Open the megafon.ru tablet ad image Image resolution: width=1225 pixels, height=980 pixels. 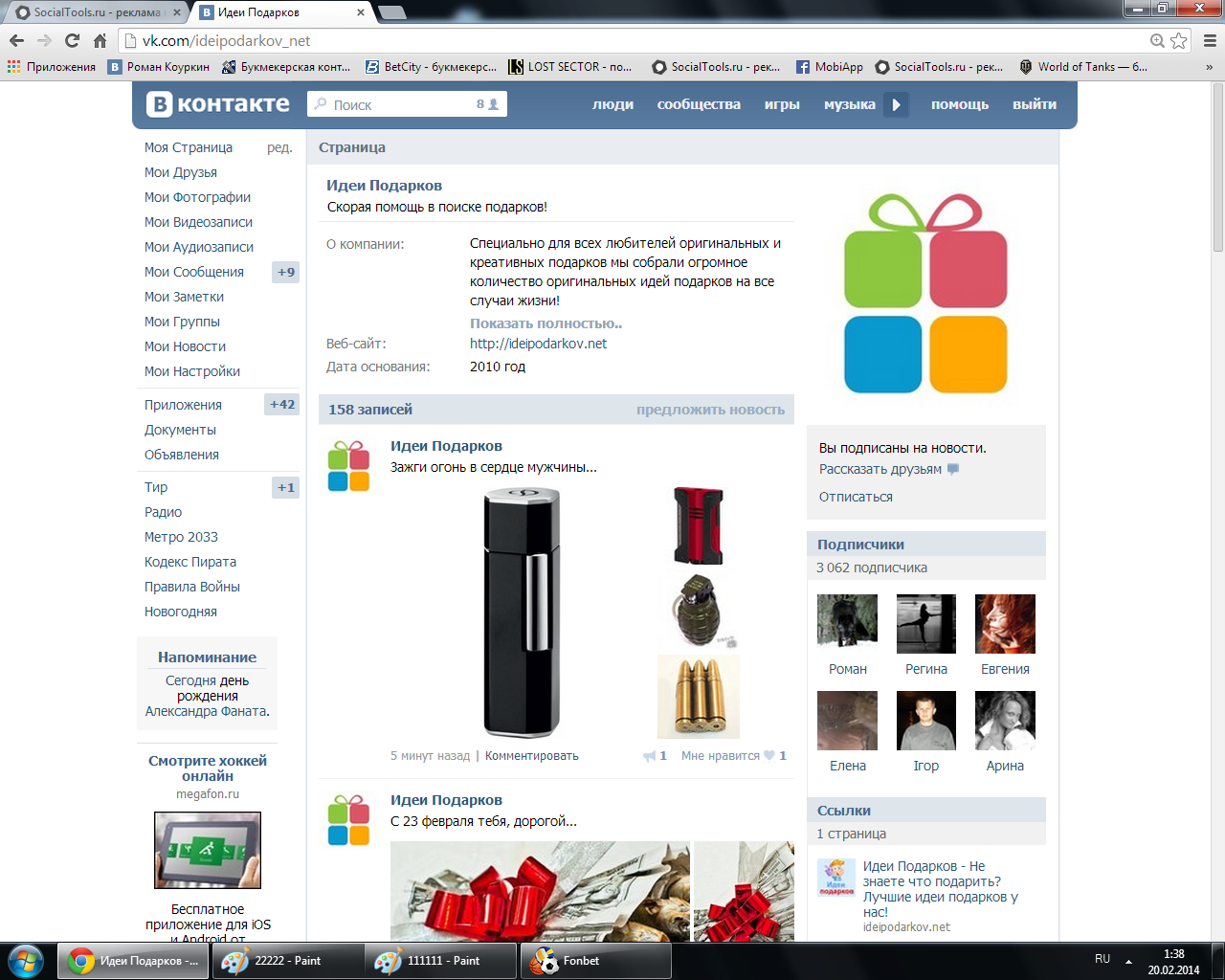[208, 850]
